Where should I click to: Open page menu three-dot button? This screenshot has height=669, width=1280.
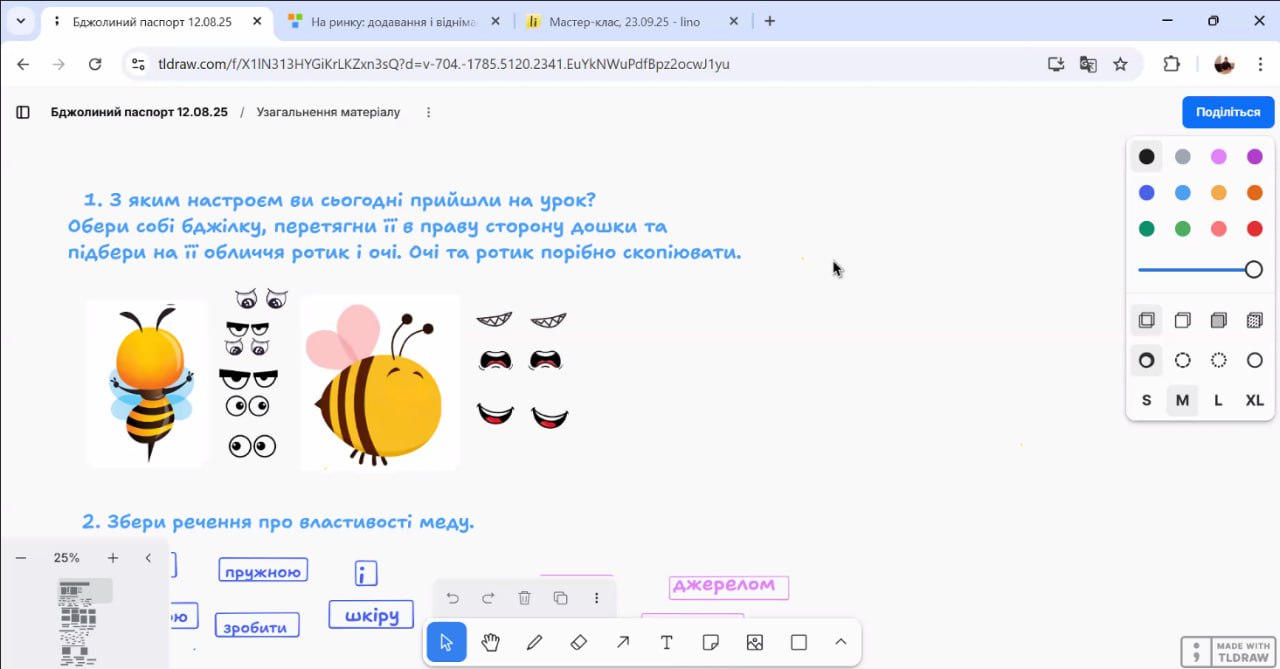pos(429,112)
